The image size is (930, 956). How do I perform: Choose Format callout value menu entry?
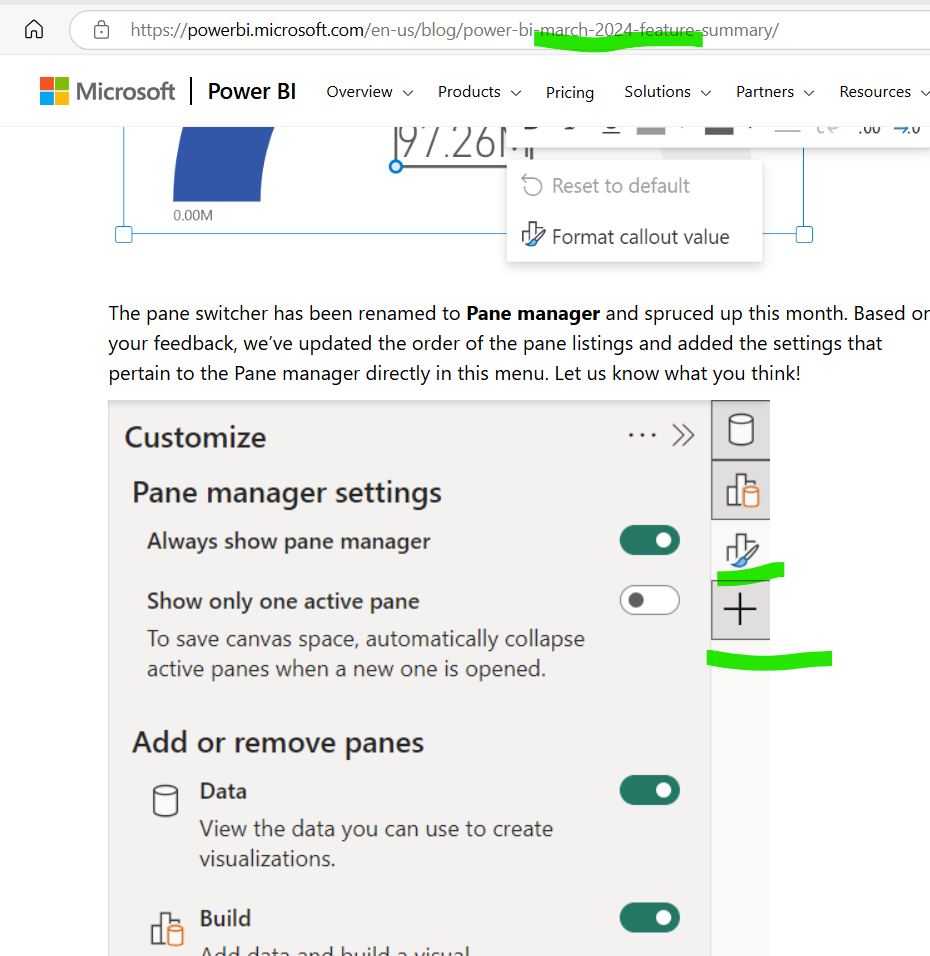[x=634, y=237]
